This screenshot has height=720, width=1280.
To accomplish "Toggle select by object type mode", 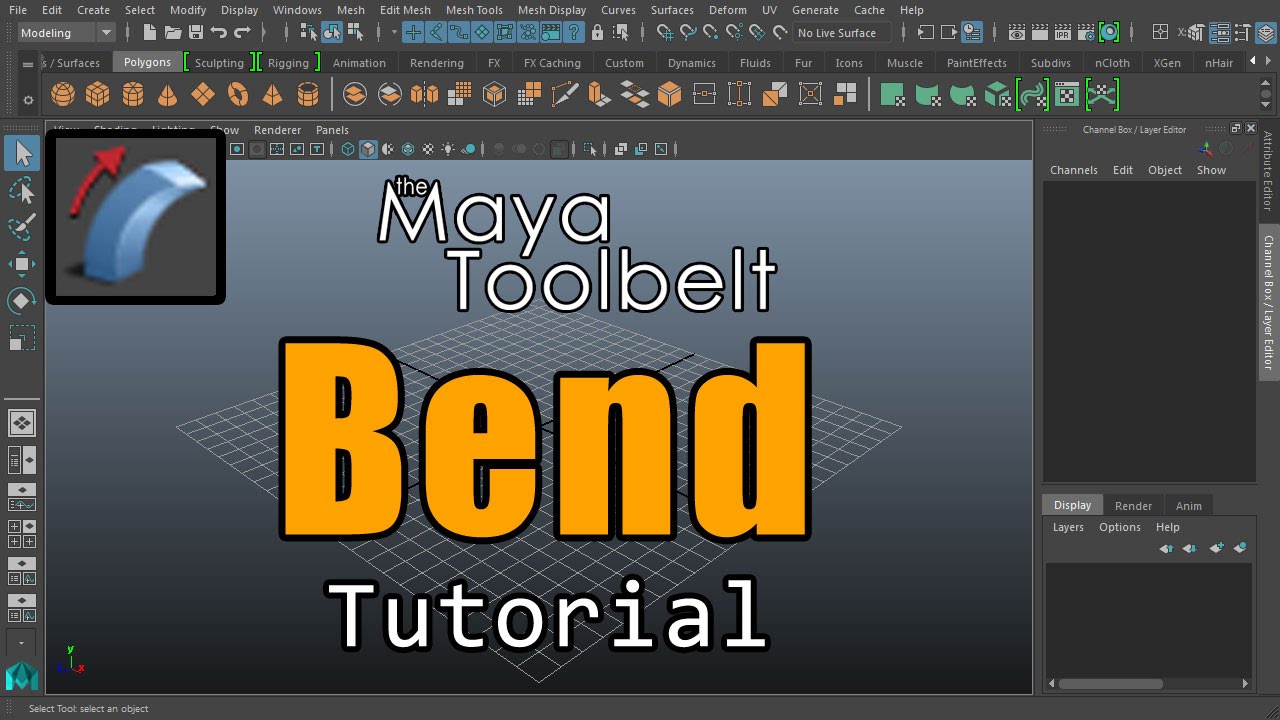I will click(x=332, y=33).
